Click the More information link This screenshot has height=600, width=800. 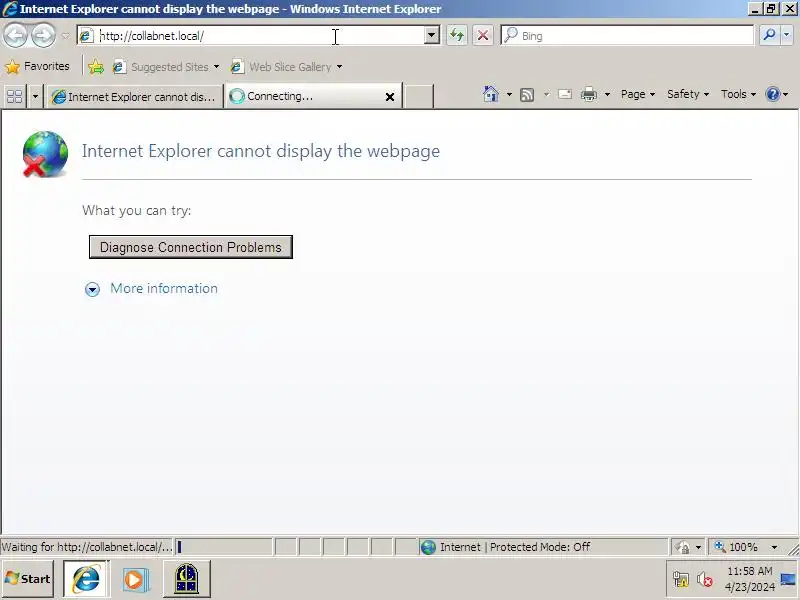(164, 288)
